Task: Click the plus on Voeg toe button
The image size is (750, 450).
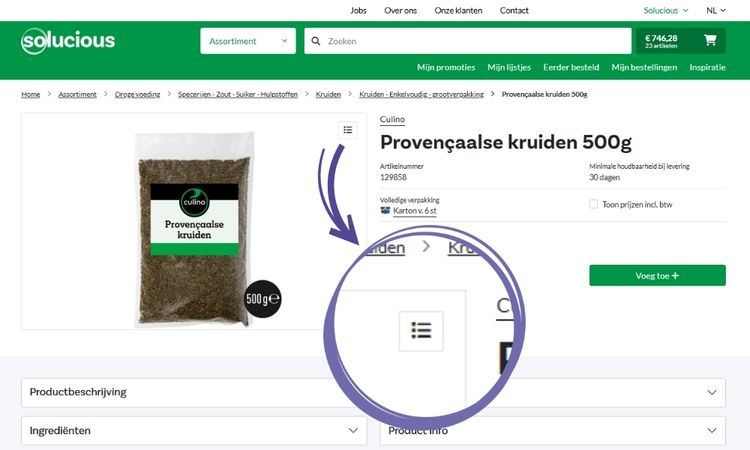Action: 675,275
